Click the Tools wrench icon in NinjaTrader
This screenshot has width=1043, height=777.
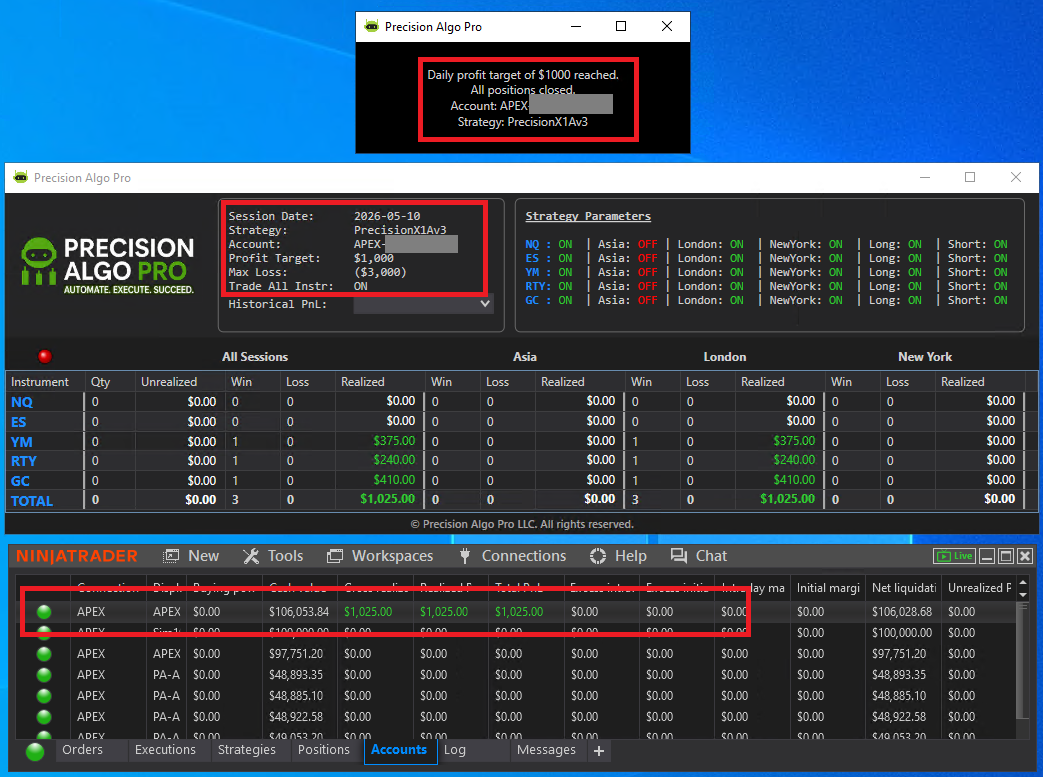click(251, 556)
